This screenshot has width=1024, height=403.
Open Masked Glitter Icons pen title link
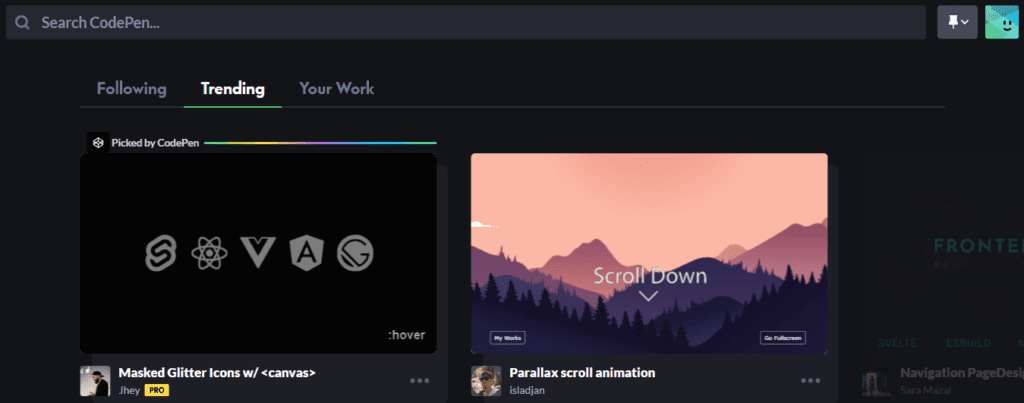tap(217, 373)
